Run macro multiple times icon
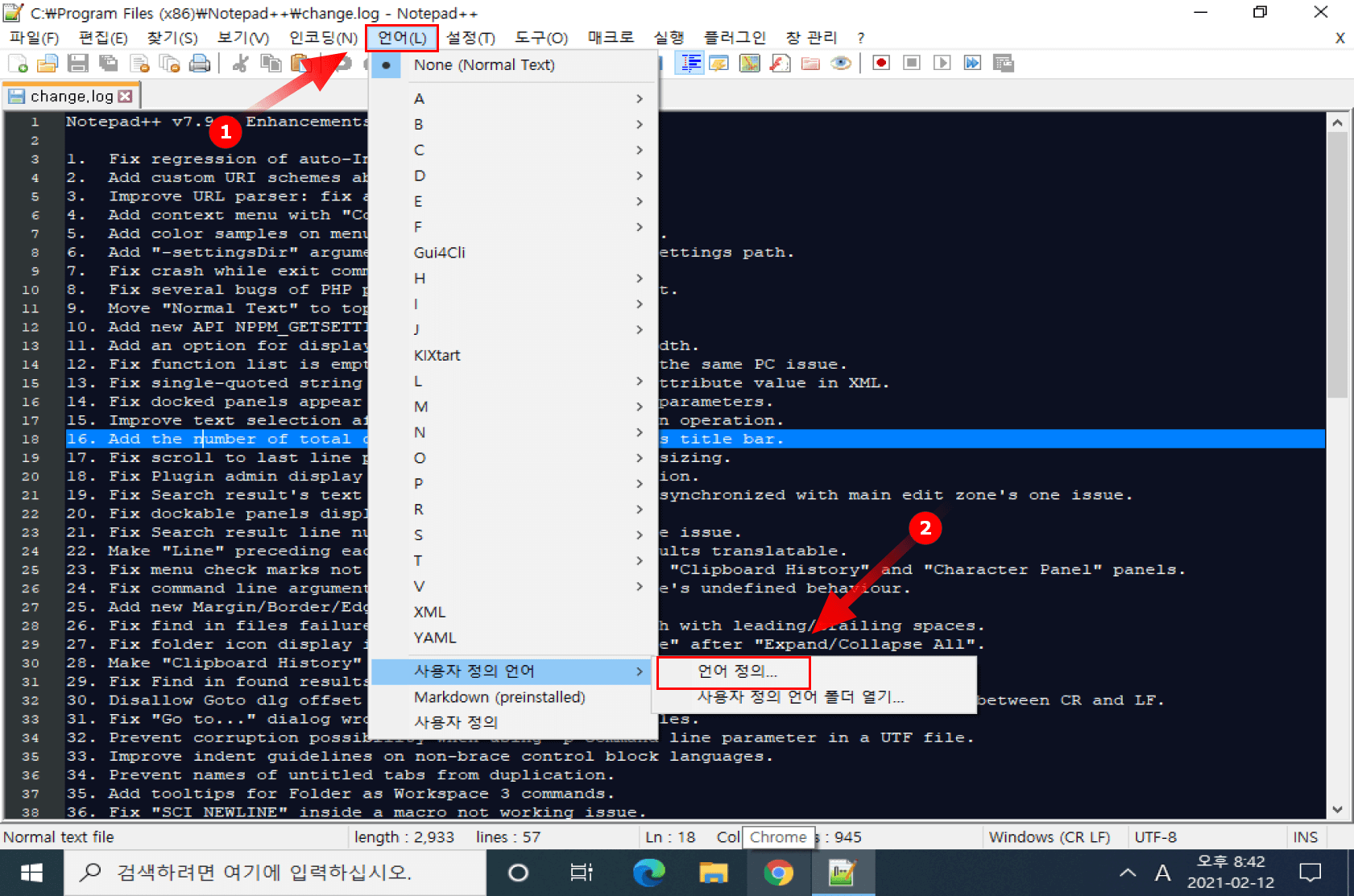Viewport: 1354px width, 896px height. pyautogui.click(x=972, y=64)
